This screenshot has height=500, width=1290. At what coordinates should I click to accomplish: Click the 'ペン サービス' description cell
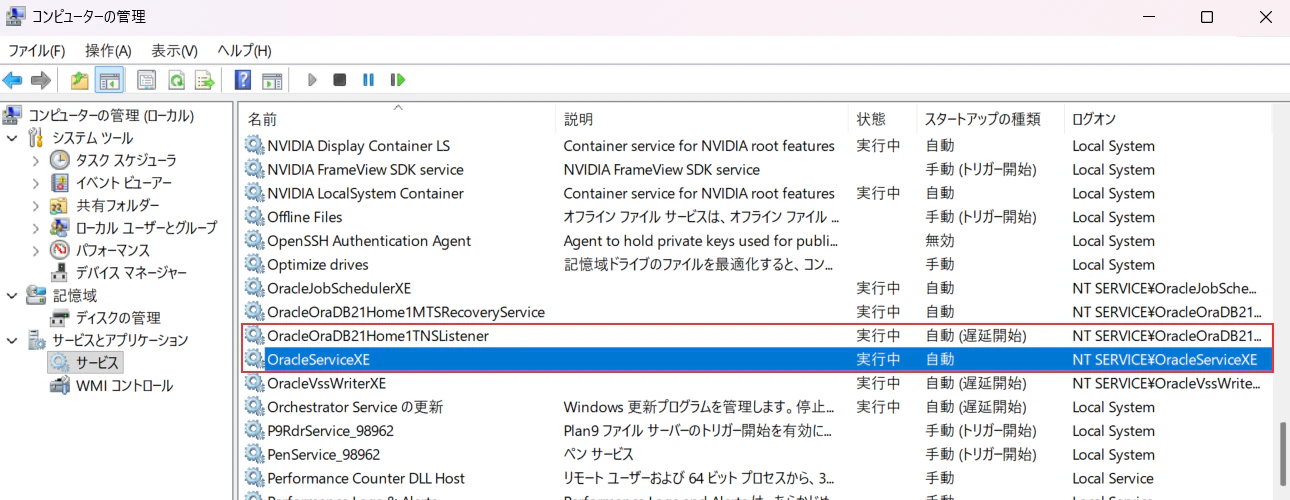tap(598, 455)
